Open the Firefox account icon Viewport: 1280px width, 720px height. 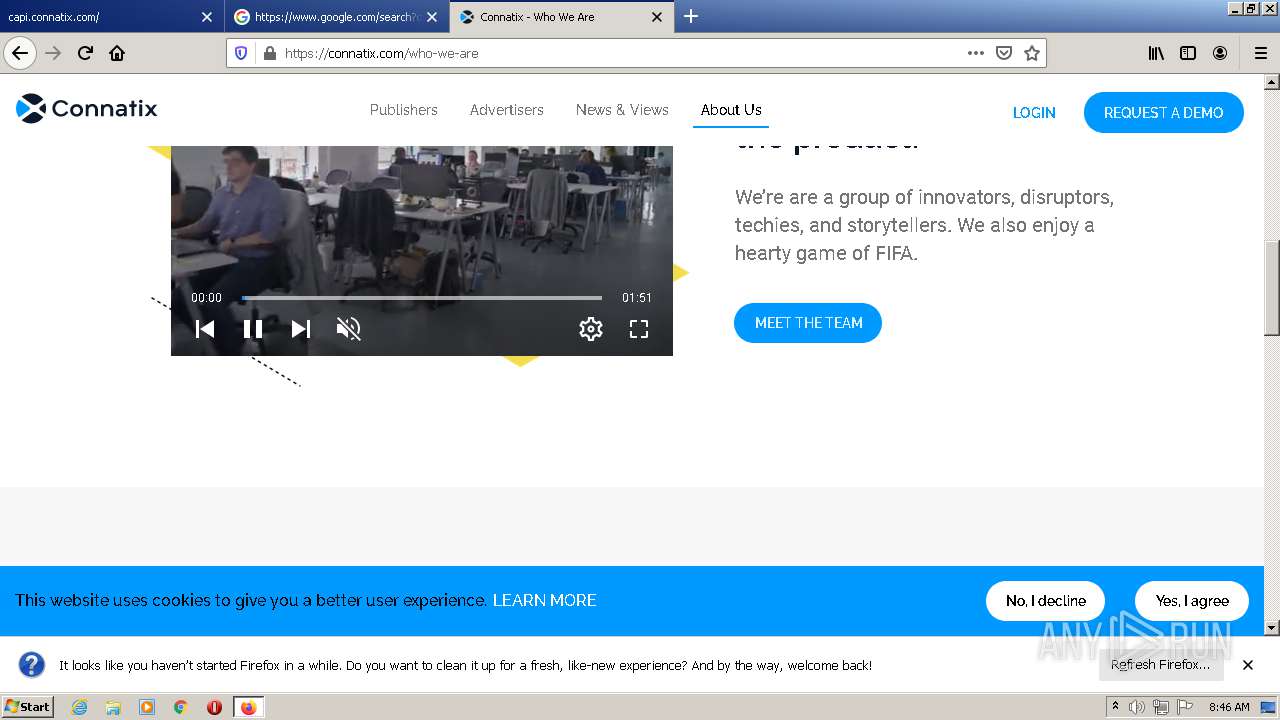point(1220,53)
